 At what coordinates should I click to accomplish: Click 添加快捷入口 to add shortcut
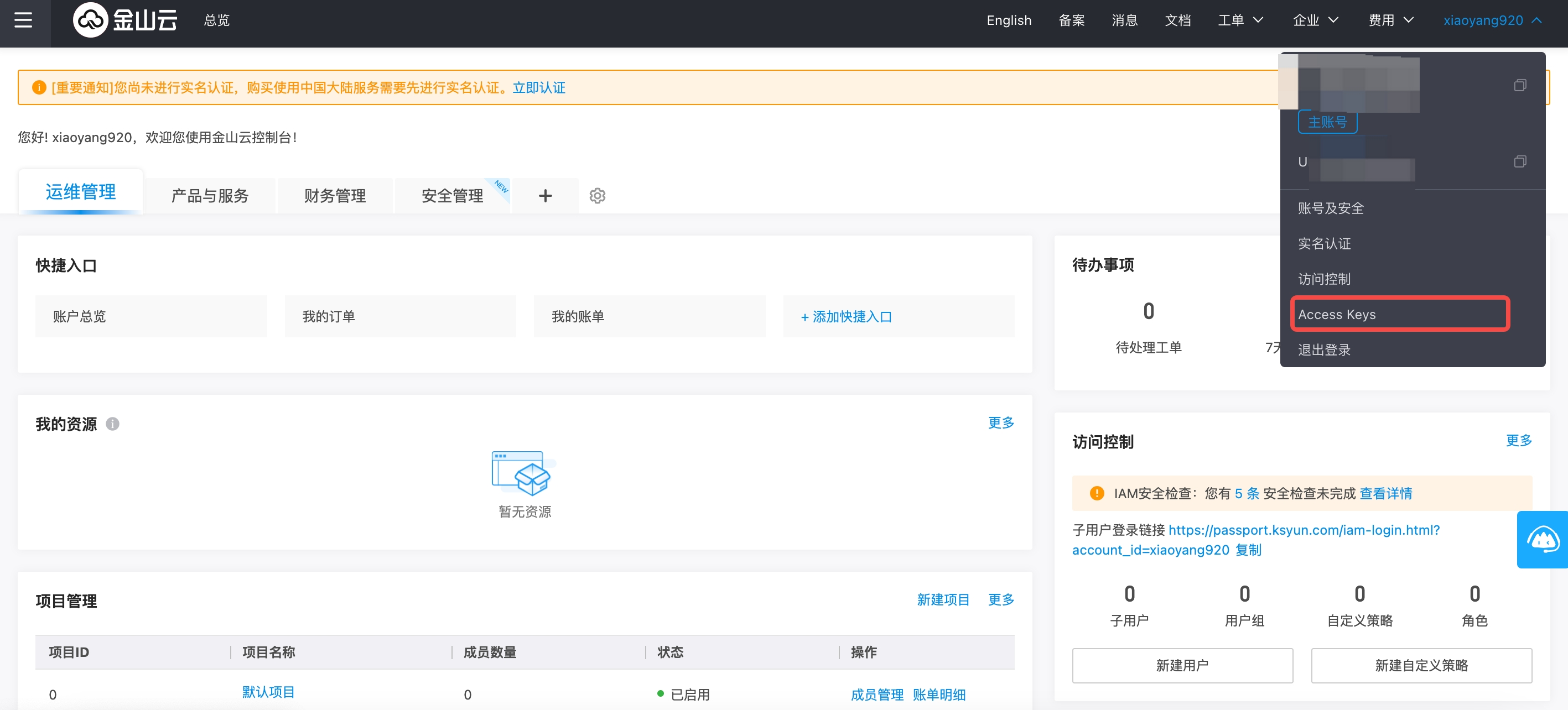point(846,317)
